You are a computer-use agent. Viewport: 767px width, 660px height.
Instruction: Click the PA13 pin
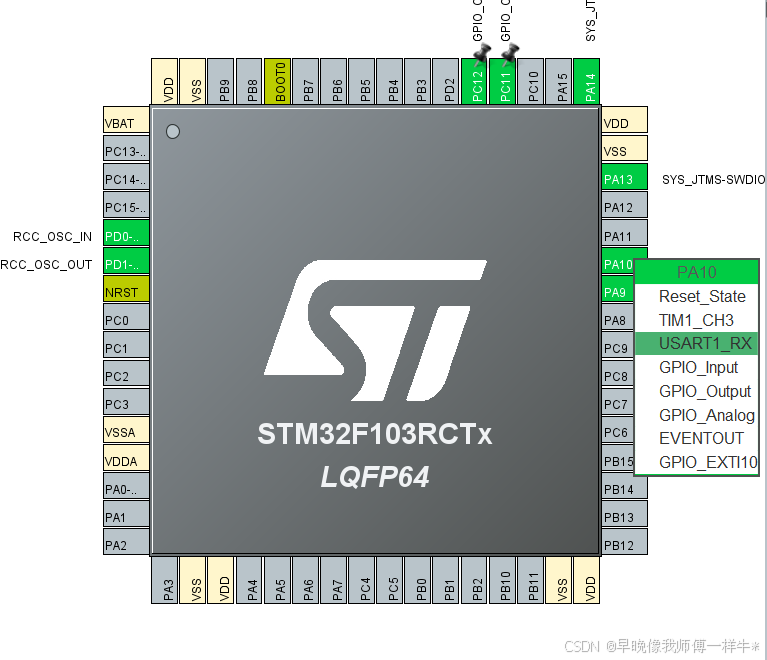pyautogui.click(x=625, y=177)
